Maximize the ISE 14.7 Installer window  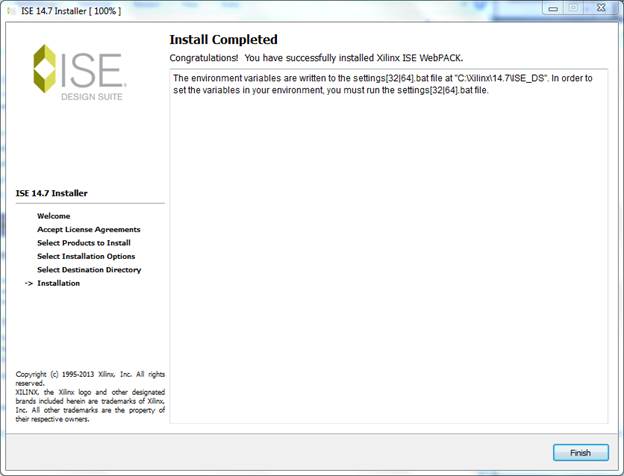(573, 8)
